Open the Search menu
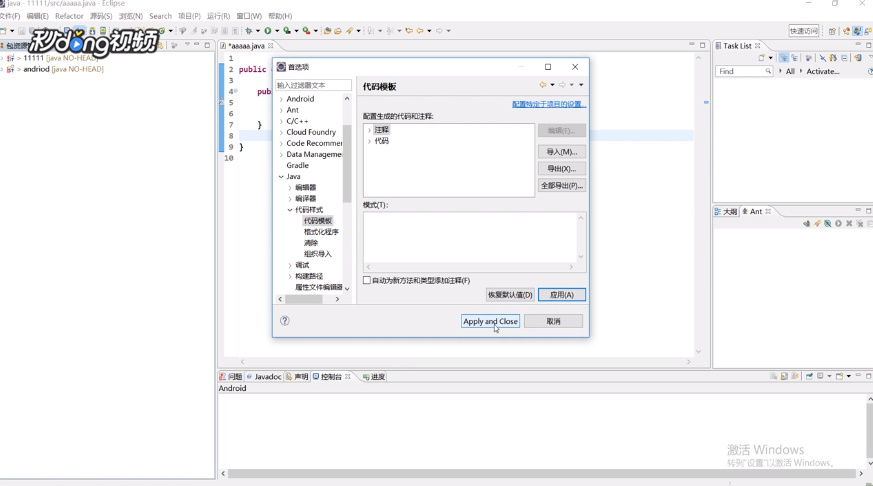The width and height of the screenshot is (873, 486). point(160,16)
